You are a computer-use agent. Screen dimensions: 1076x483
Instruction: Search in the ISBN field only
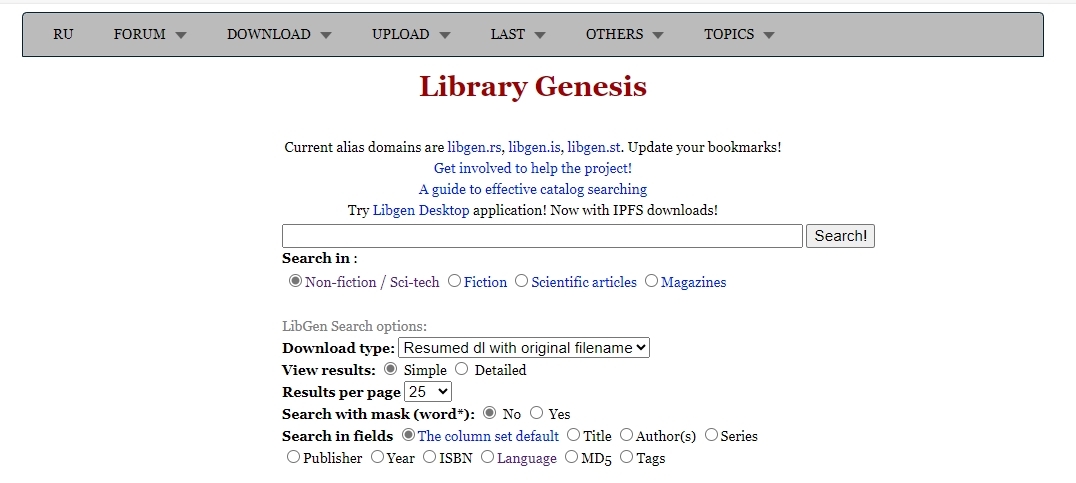coord(429,457)
